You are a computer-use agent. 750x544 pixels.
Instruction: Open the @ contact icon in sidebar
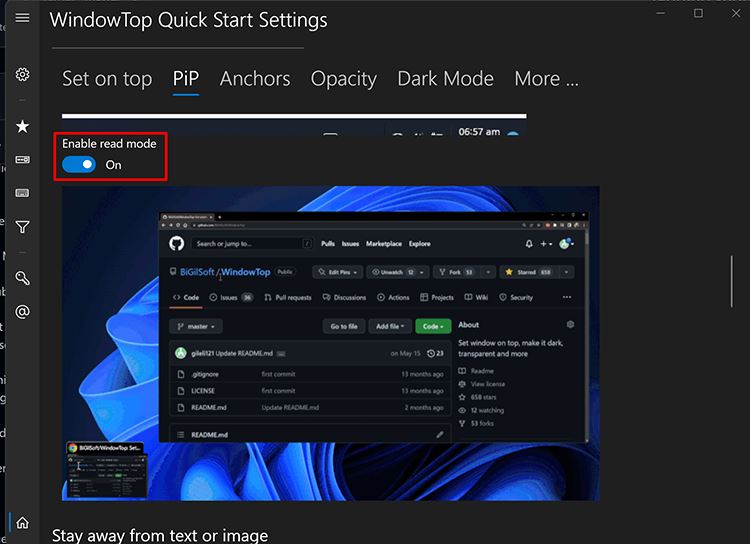point(22,311)
